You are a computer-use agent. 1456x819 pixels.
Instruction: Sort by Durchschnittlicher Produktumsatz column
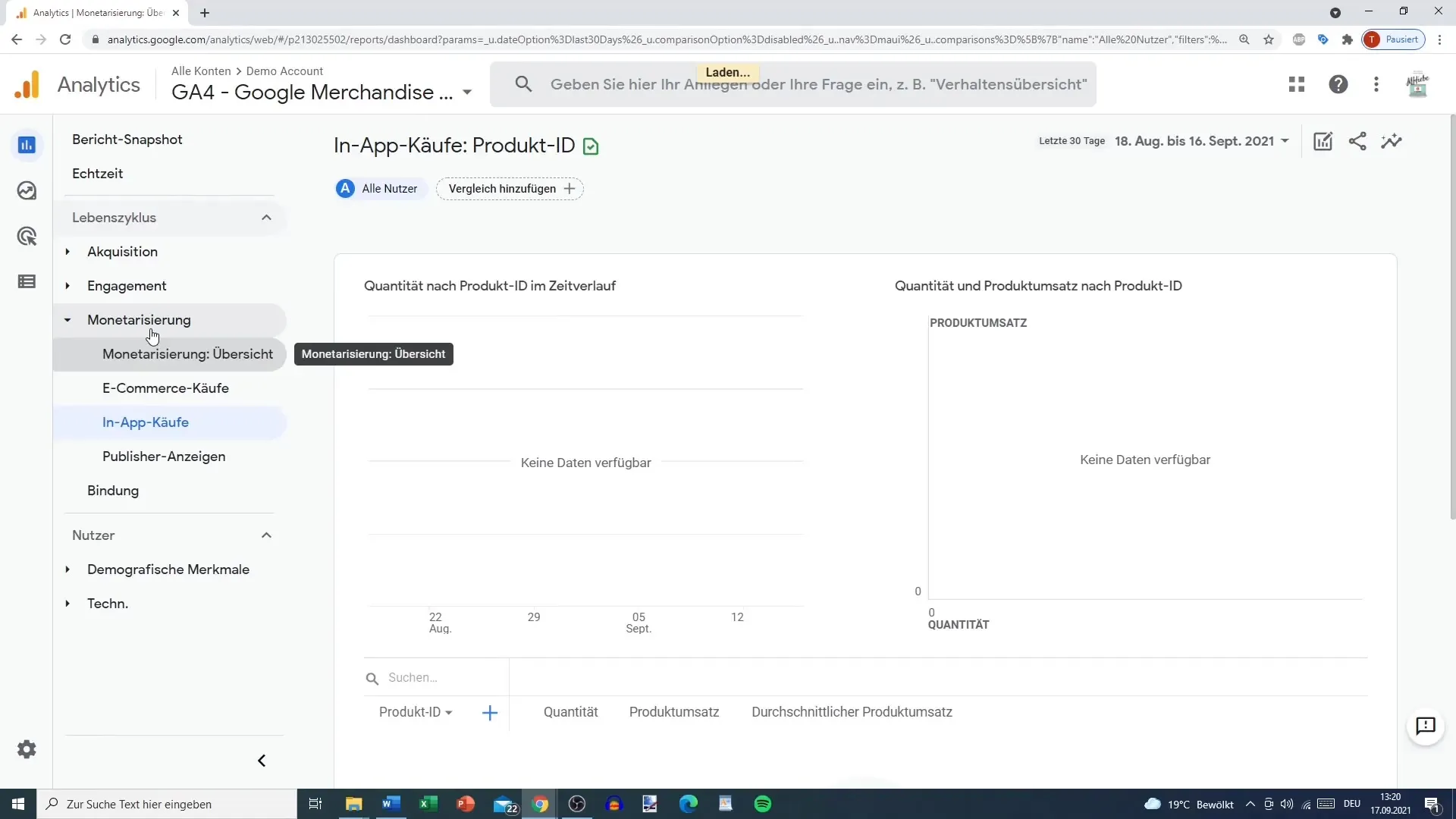pos(852,712)
